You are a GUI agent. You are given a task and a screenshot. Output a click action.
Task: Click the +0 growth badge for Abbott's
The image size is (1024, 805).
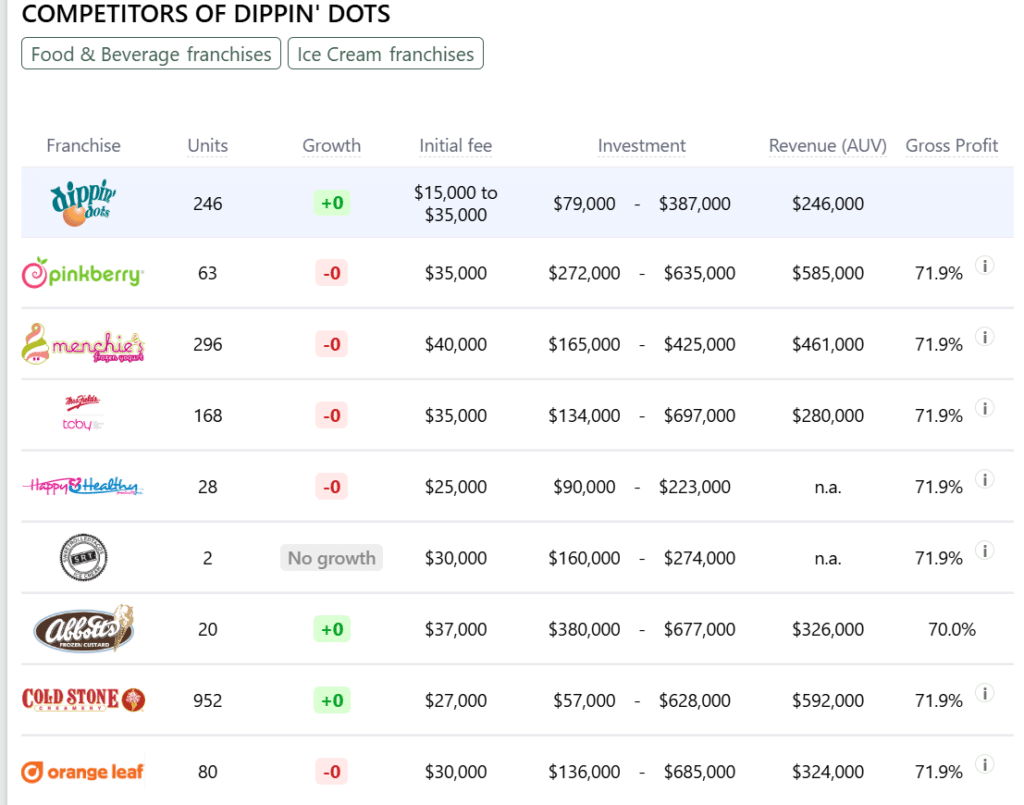coord(332,629)
